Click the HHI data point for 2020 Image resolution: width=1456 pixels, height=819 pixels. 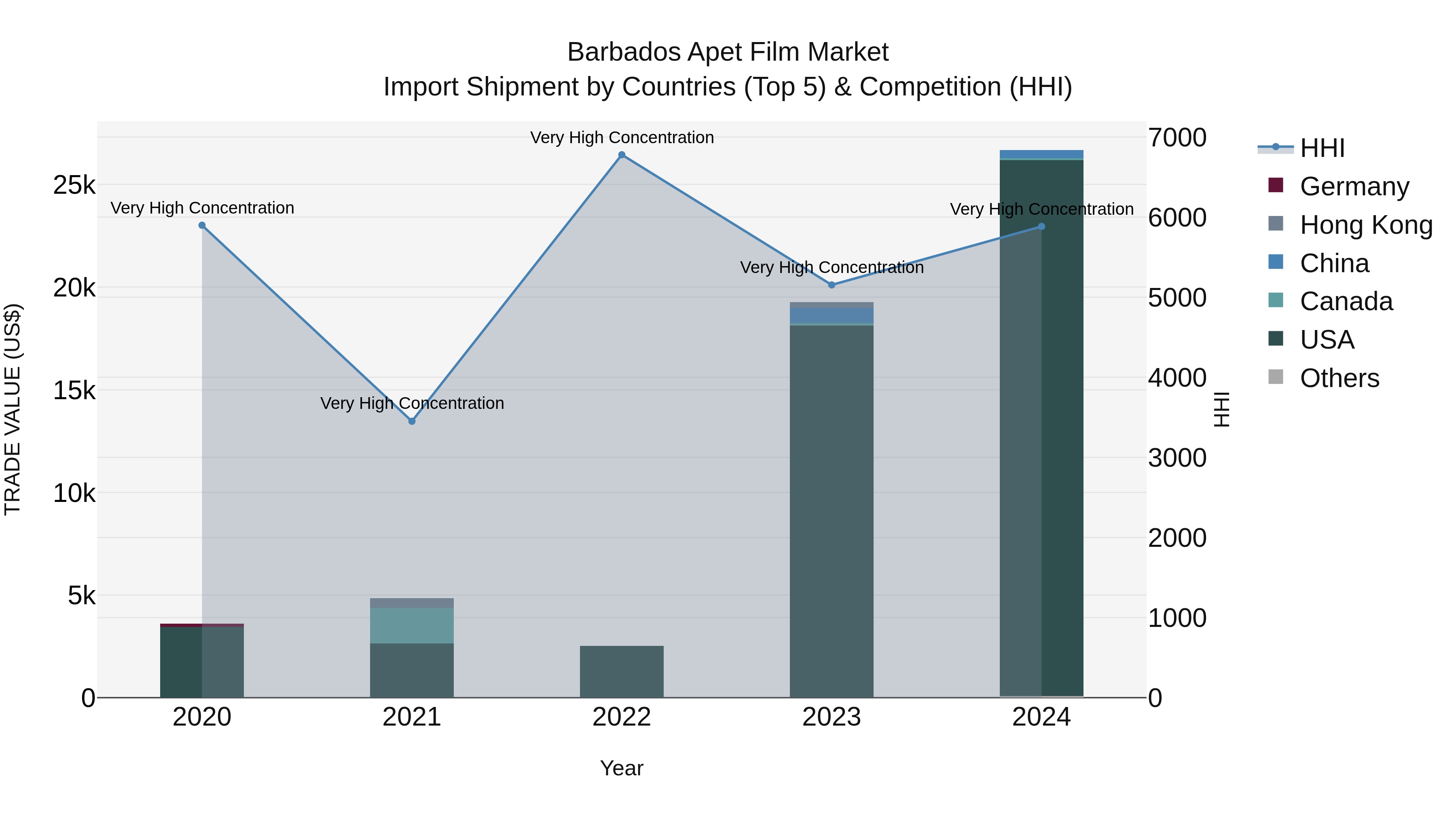[x=202, y=226]
